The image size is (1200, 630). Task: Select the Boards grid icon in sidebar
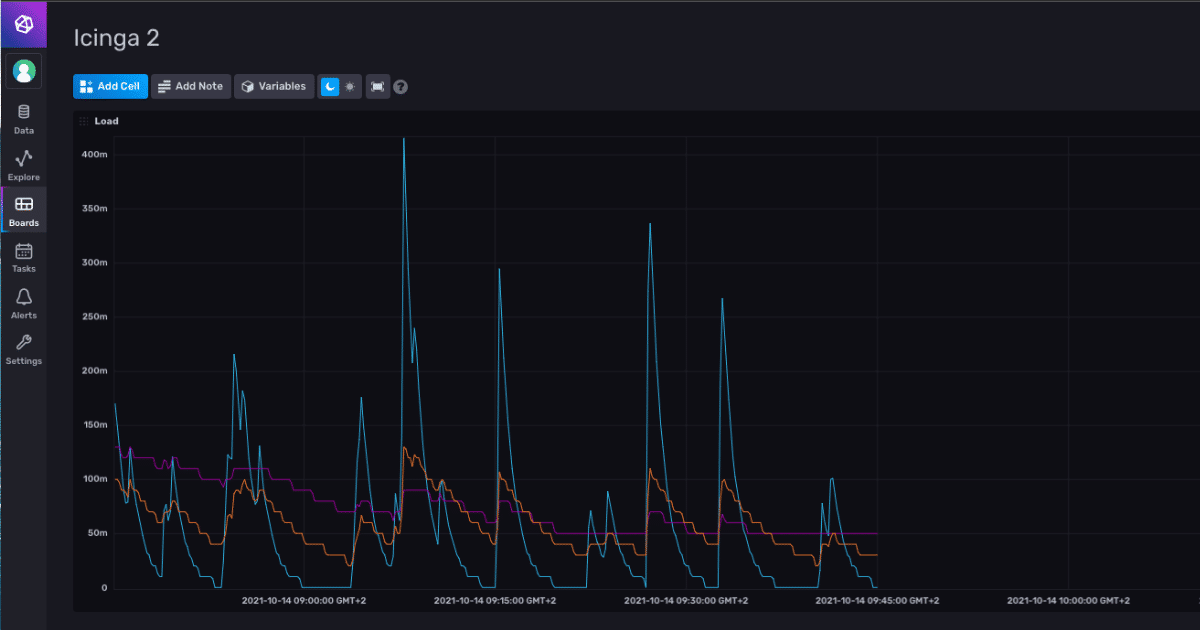tap(22, 209)
